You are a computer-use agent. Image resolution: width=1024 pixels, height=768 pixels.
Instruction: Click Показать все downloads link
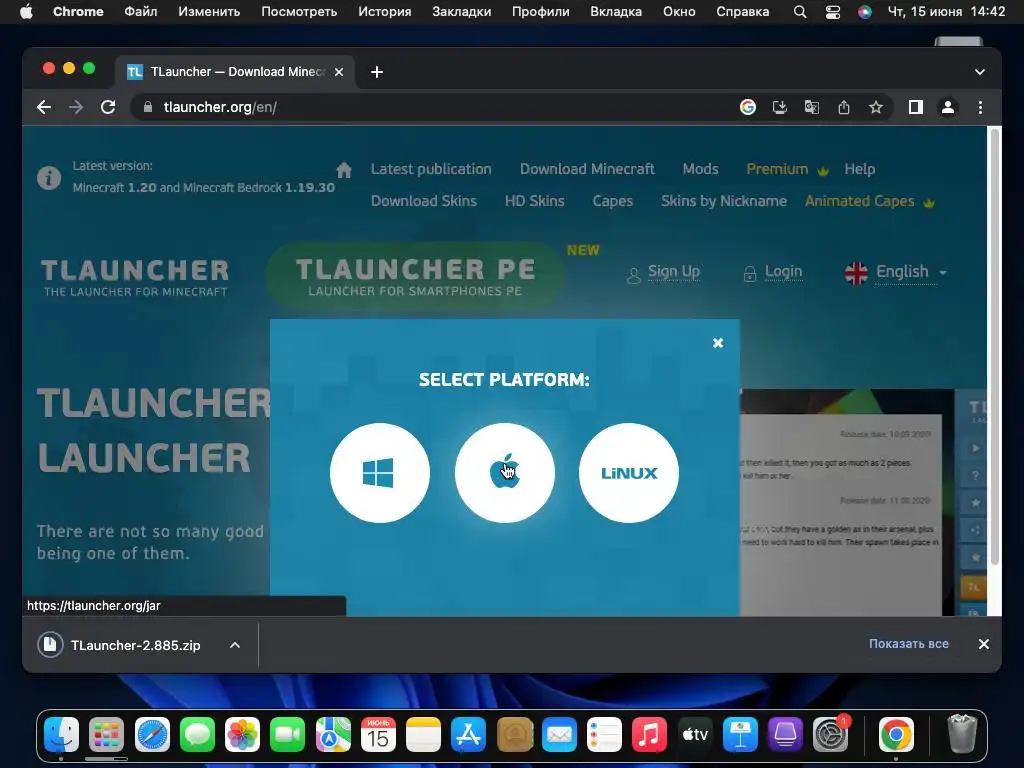908,644
